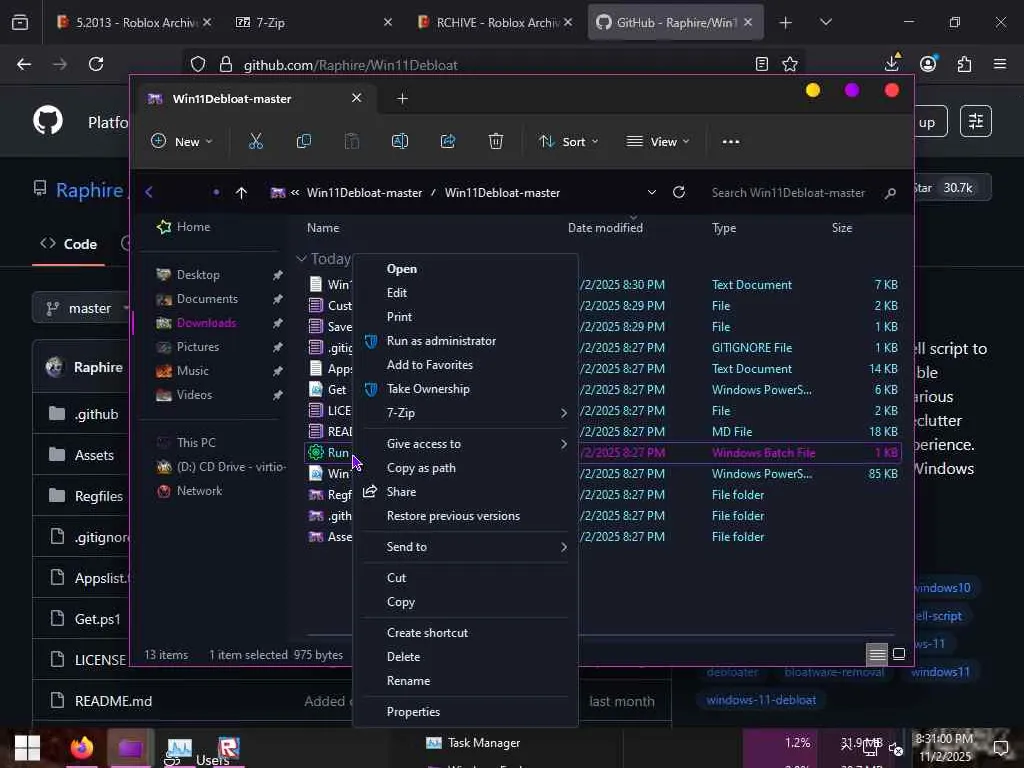
Task: Open Firefox extensions puzzle icon
Action: point(965,64)
